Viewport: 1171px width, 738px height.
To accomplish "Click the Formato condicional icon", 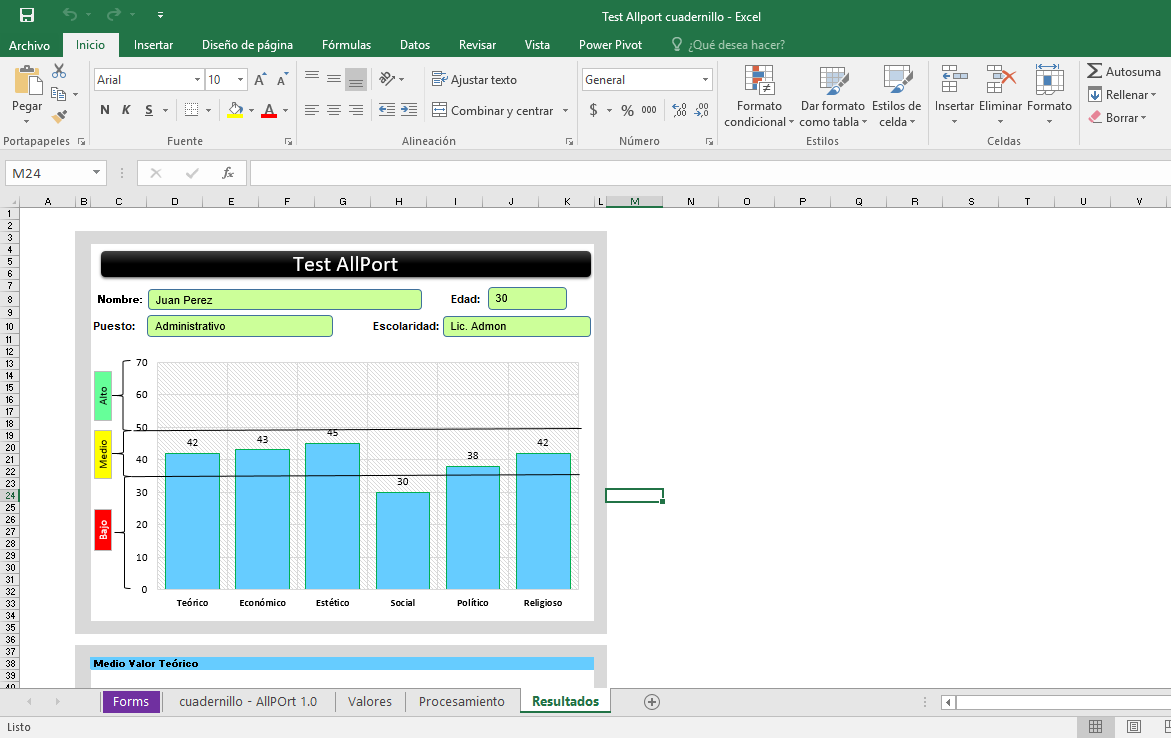I will pyautogui.click(x=759, y=80).
